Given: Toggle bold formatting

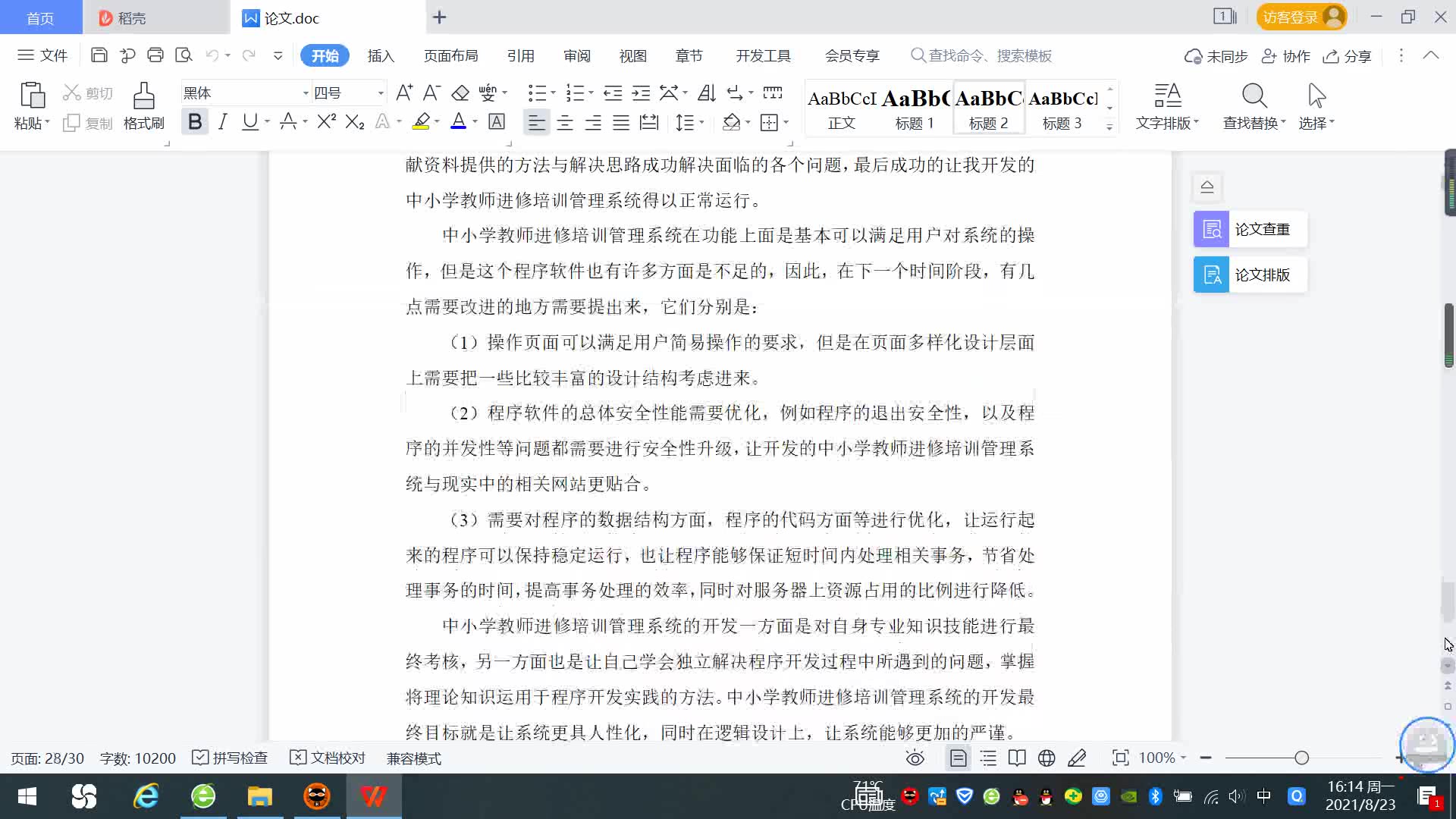Looking at the screenshot, I should (195, 122).
